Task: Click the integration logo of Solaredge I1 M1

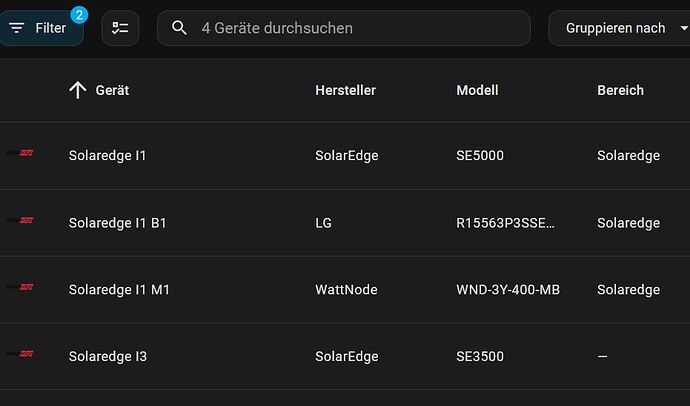Action: coord(20,287)
